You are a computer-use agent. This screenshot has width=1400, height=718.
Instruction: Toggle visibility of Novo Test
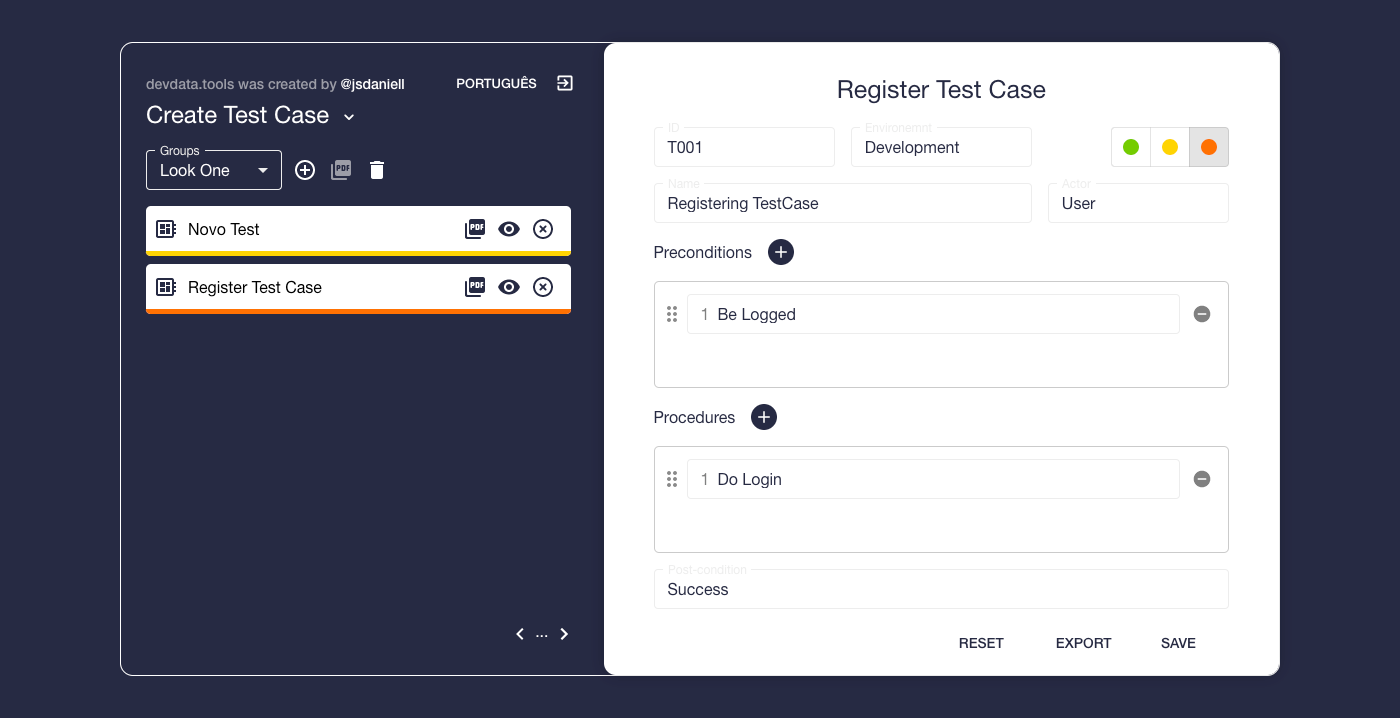(x=509, y=228)
